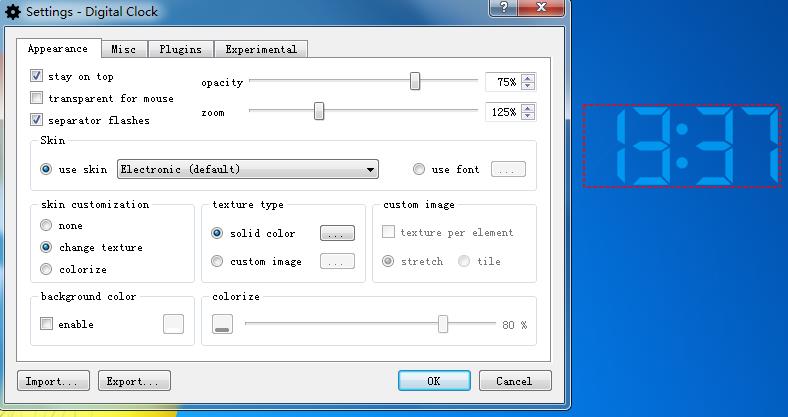Decrease zoom with the down spinner arrow
Viewport: 788px width, 417px height.
pos(528,116)
